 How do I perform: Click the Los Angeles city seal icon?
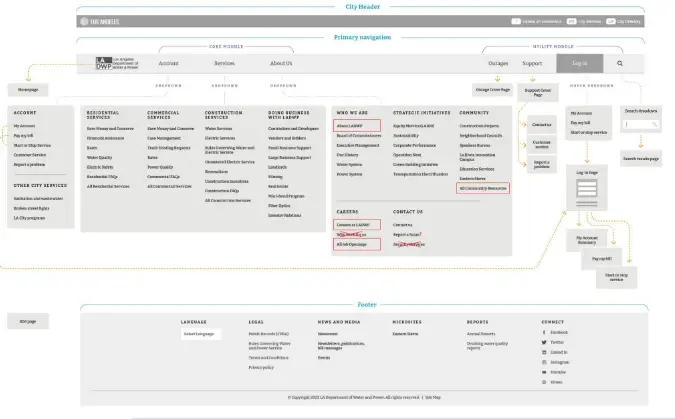pyautogui.click(x=84, y=21)
